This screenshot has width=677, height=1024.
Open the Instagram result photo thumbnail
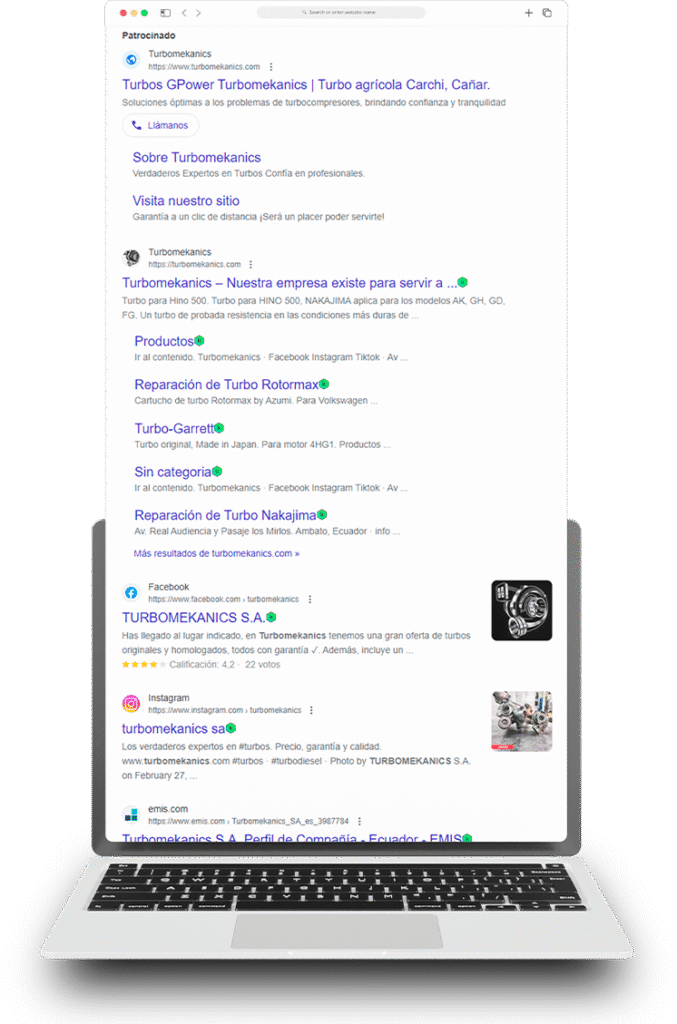pyautogui.click(x=522, y=721)
